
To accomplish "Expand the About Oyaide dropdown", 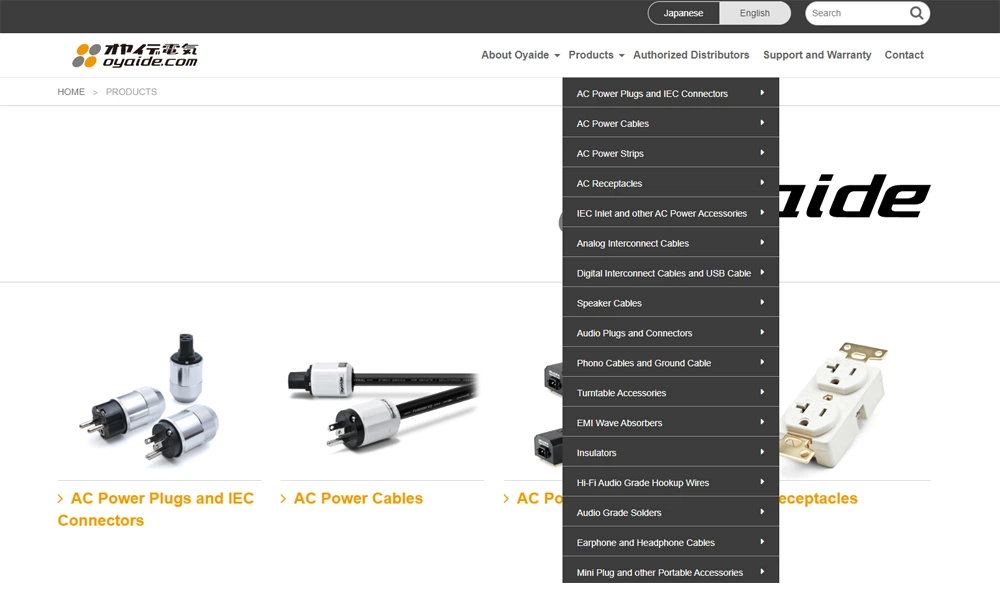I will (x=520, y=55).
